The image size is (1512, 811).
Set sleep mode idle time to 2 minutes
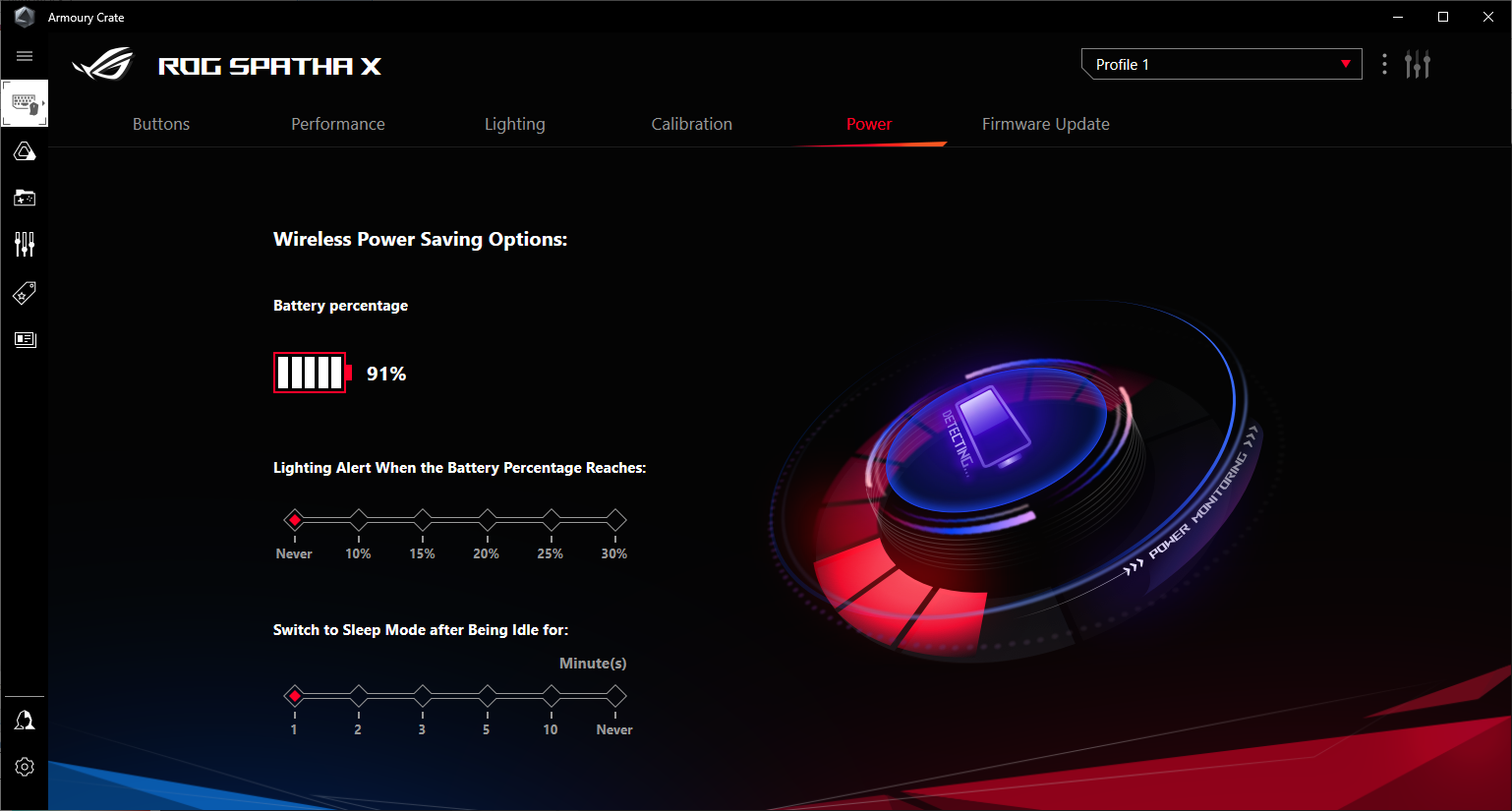358,695
